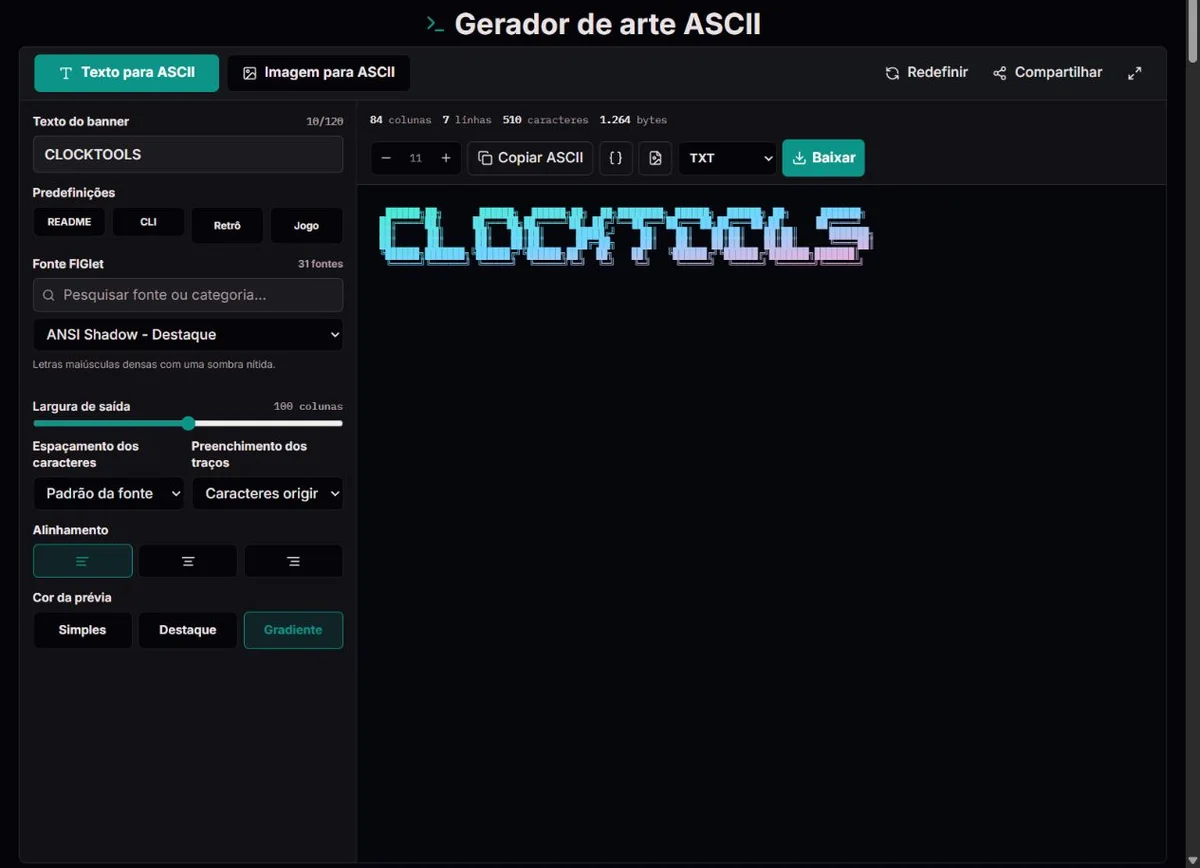1200x868 pixels.
Task: Click the curly braces code icon
Action: [616, 158]
